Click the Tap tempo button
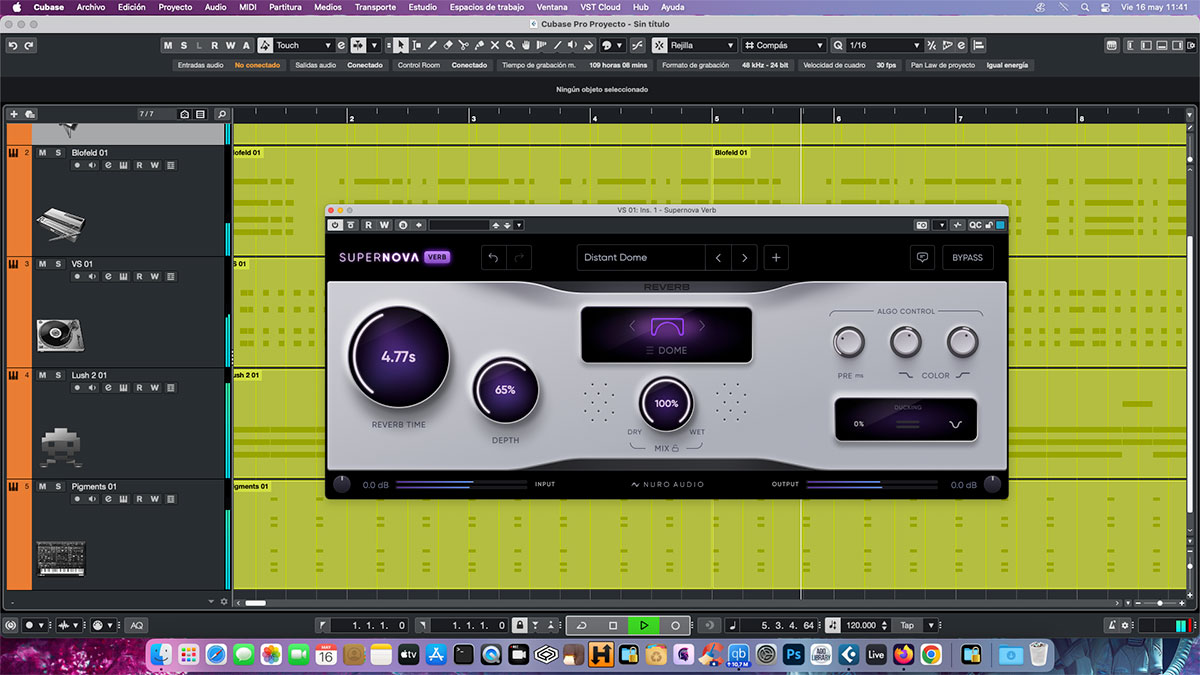The image size is (1200, 675). (907, 625)
